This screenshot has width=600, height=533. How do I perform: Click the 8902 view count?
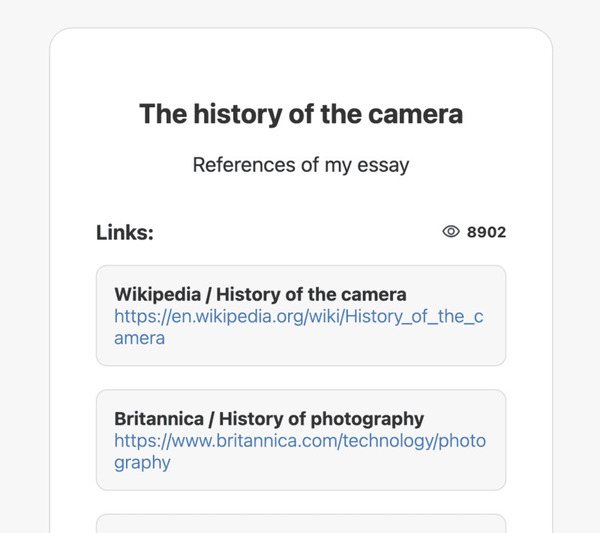tap(487, 232)
